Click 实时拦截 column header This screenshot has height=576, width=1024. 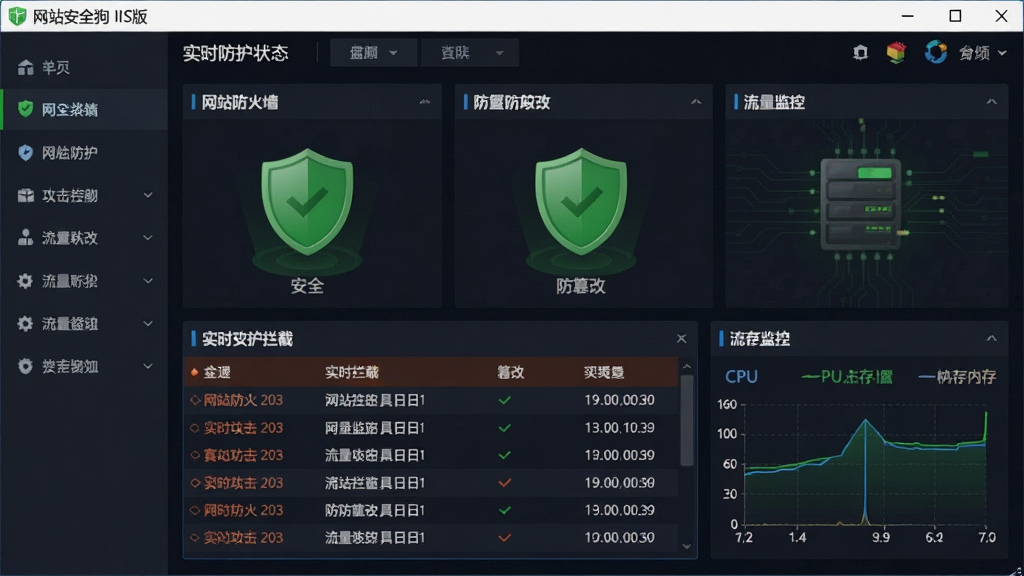(x=352, y=372)
